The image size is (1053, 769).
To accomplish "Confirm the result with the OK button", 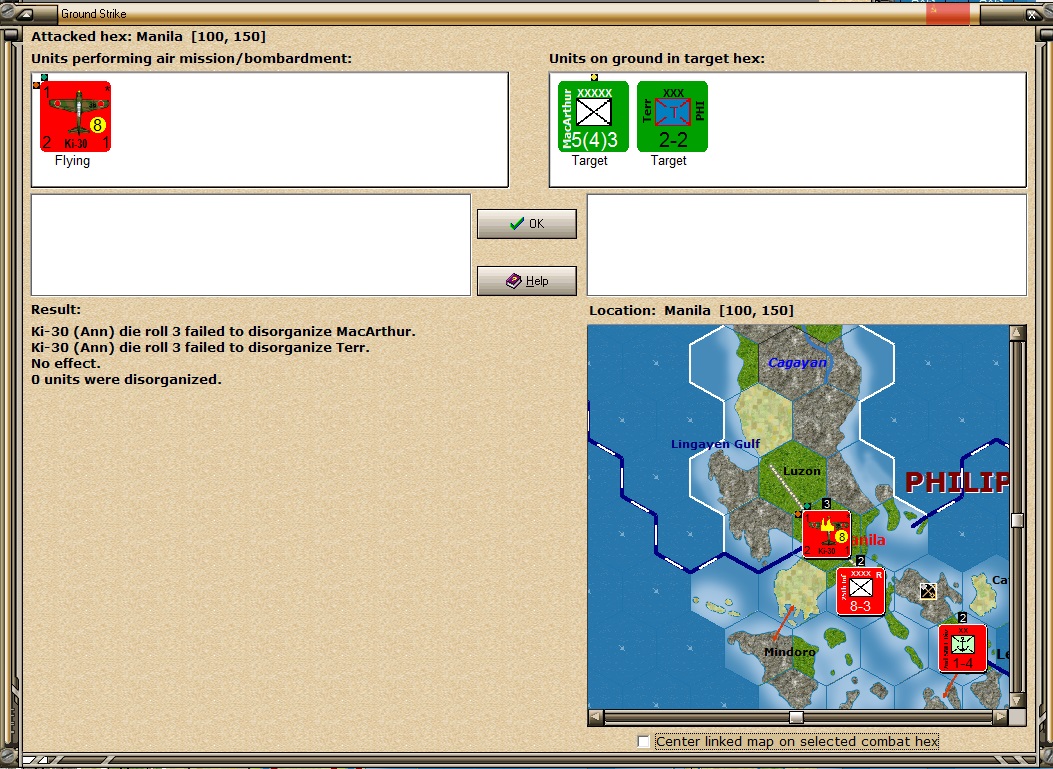I will pyautogui.click(x=526, y=224).
